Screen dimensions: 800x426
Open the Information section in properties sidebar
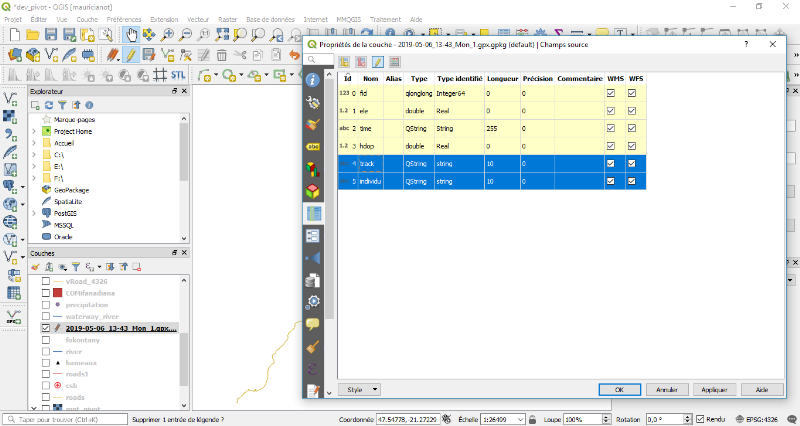point(313,80)
